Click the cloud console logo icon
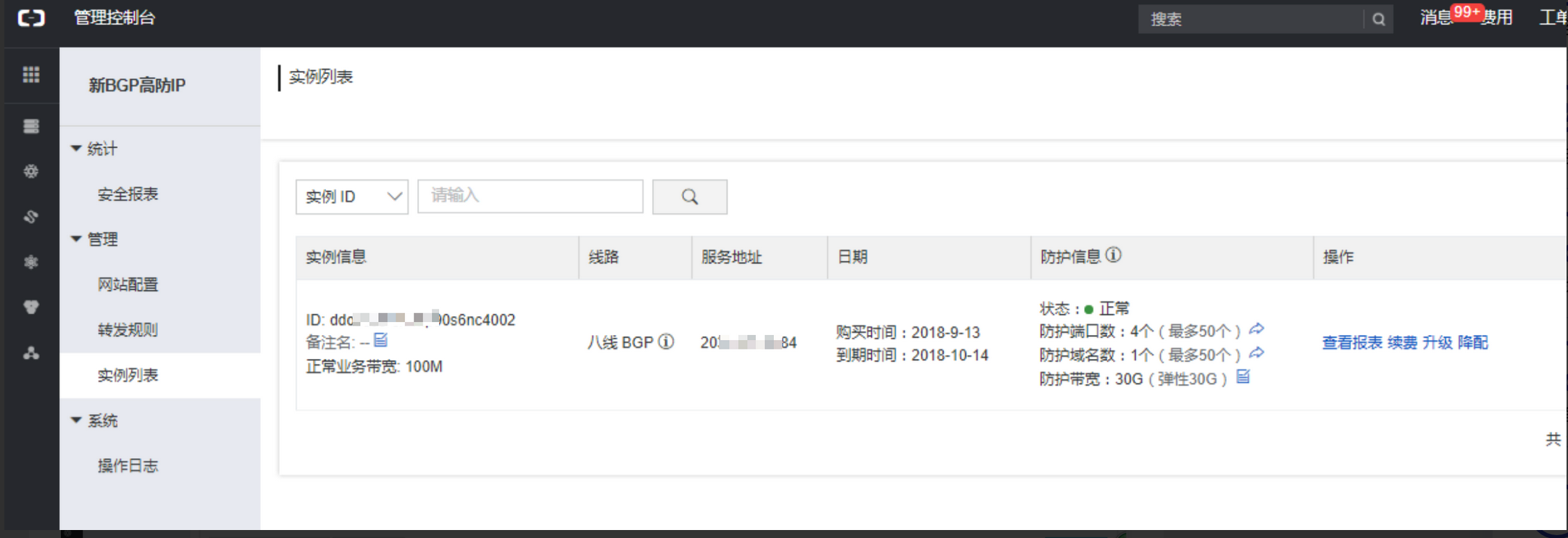 [30, 18]
